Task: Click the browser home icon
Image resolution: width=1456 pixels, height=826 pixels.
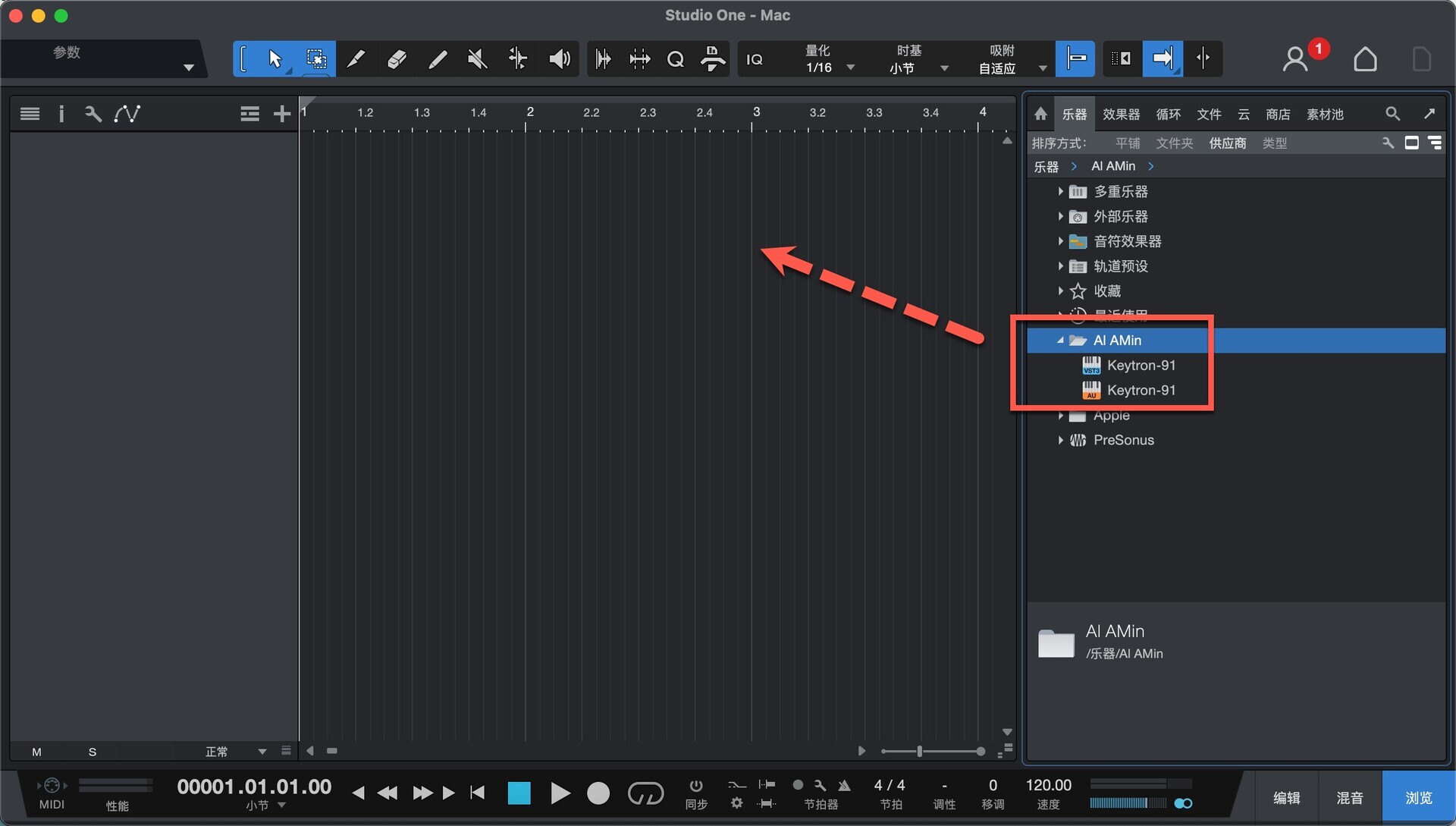Action: (1040, 114)
